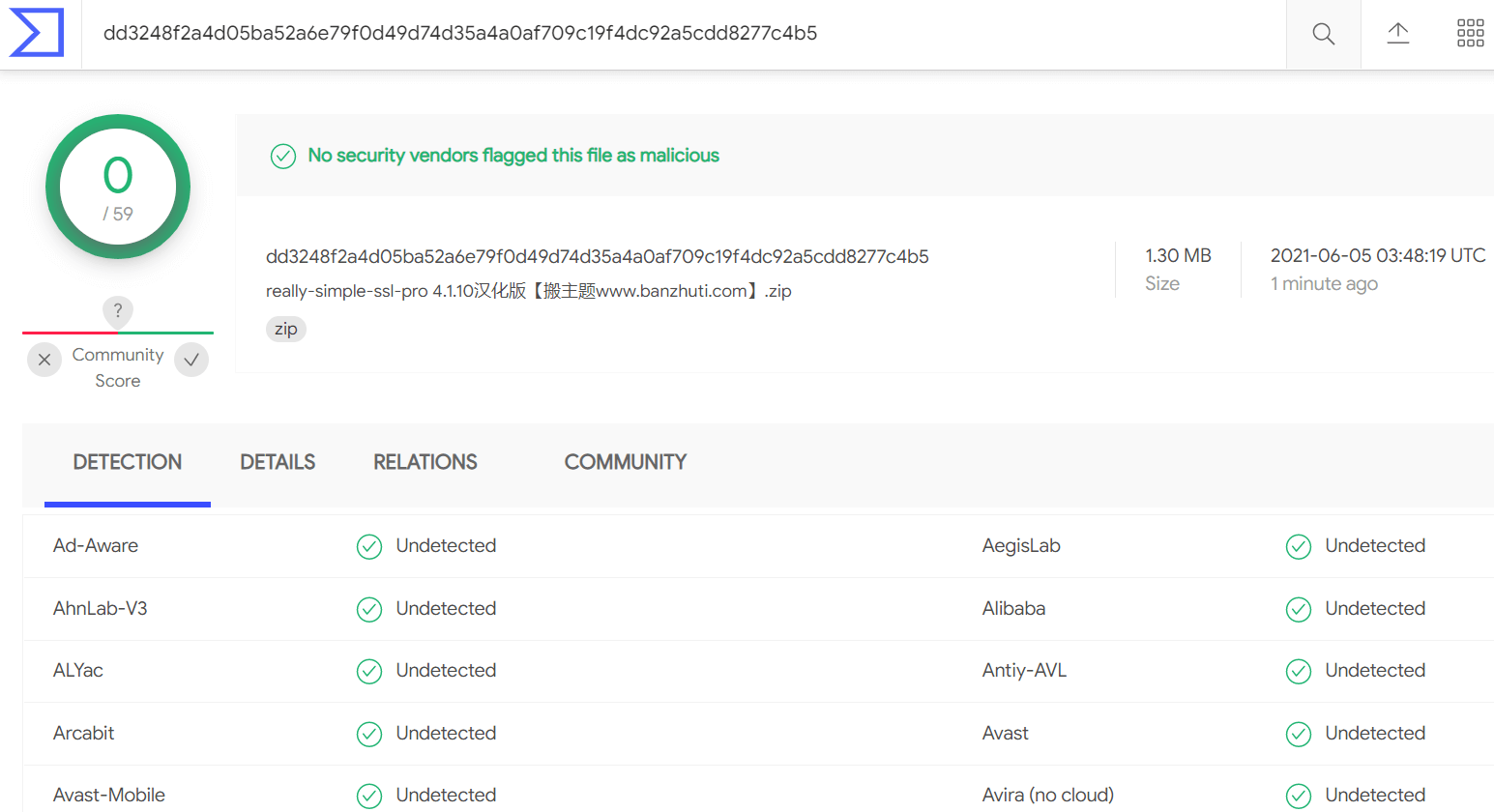
Task: Click the green check icon beside Ad-Aware
Action: tap(369, 546)
